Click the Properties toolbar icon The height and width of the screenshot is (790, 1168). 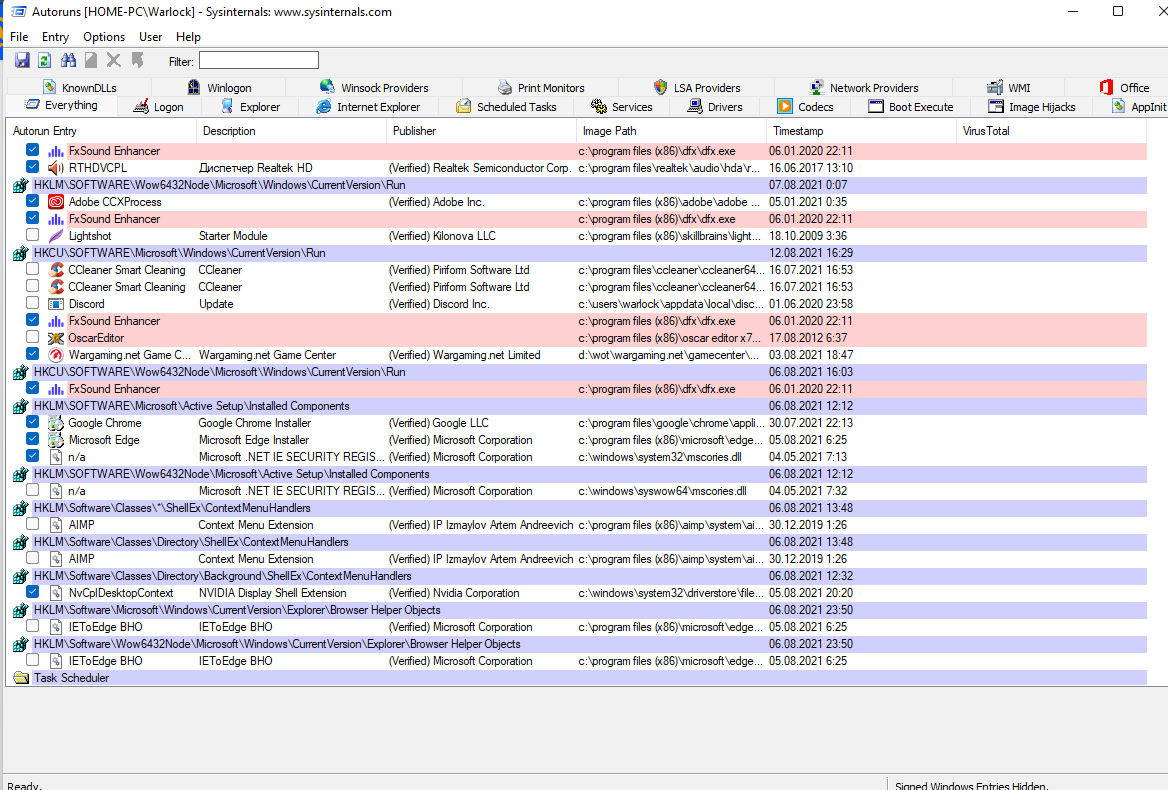tap(91, 60)
